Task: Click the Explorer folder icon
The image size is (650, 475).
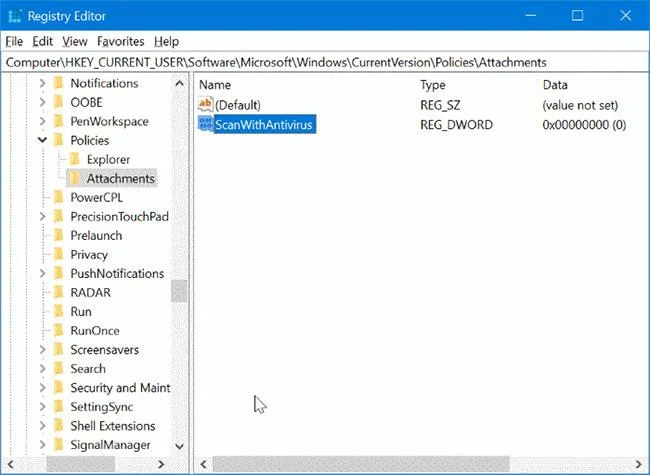Action: pos(75,159)
